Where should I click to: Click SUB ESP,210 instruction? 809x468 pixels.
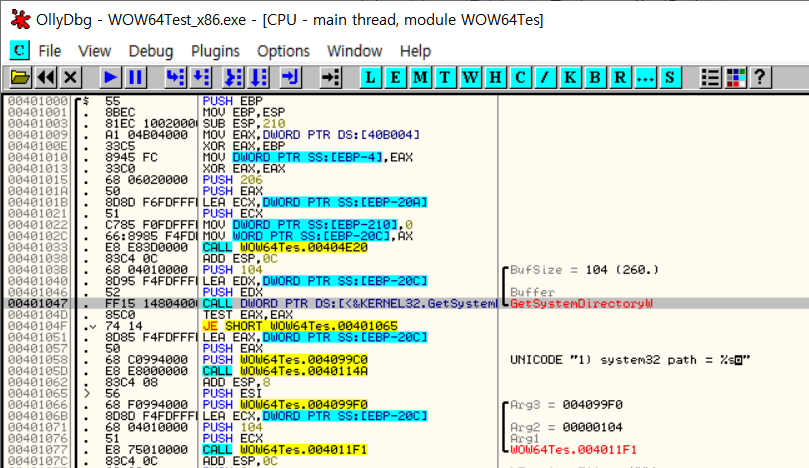click(x=244, y=124)
